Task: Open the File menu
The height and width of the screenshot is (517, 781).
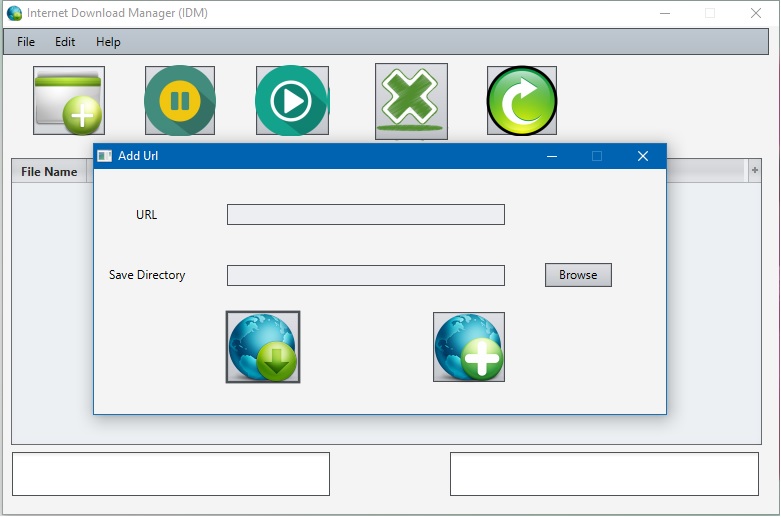Action: (26, 42)
